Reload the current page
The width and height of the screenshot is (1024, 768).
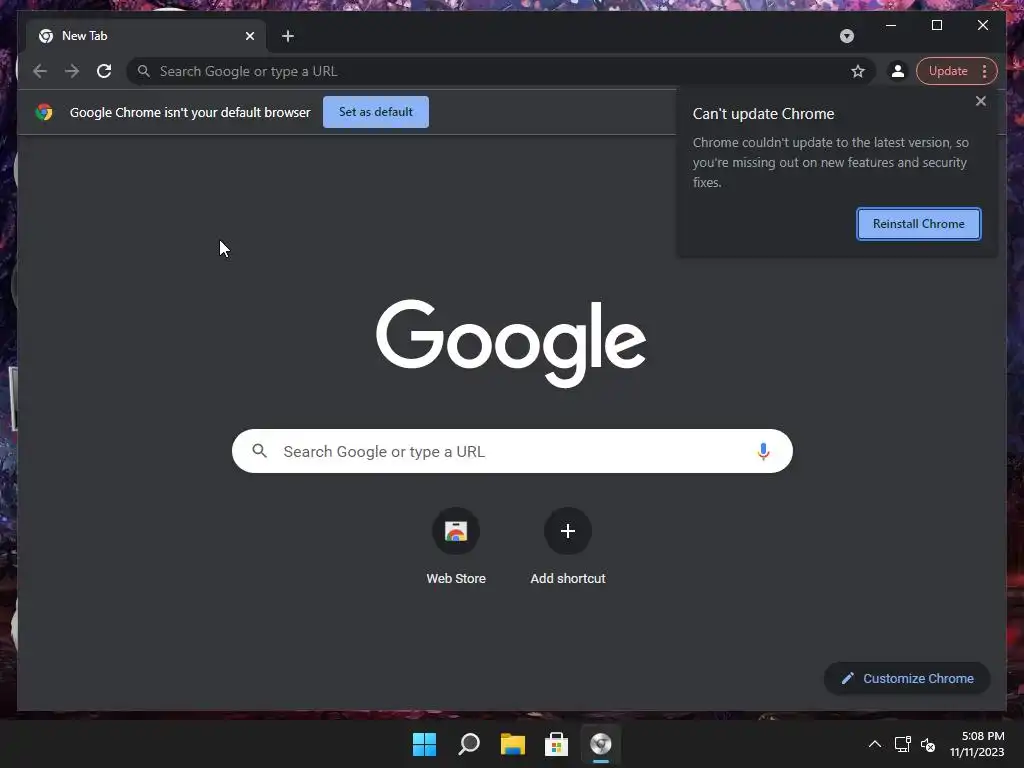(104, 71)
